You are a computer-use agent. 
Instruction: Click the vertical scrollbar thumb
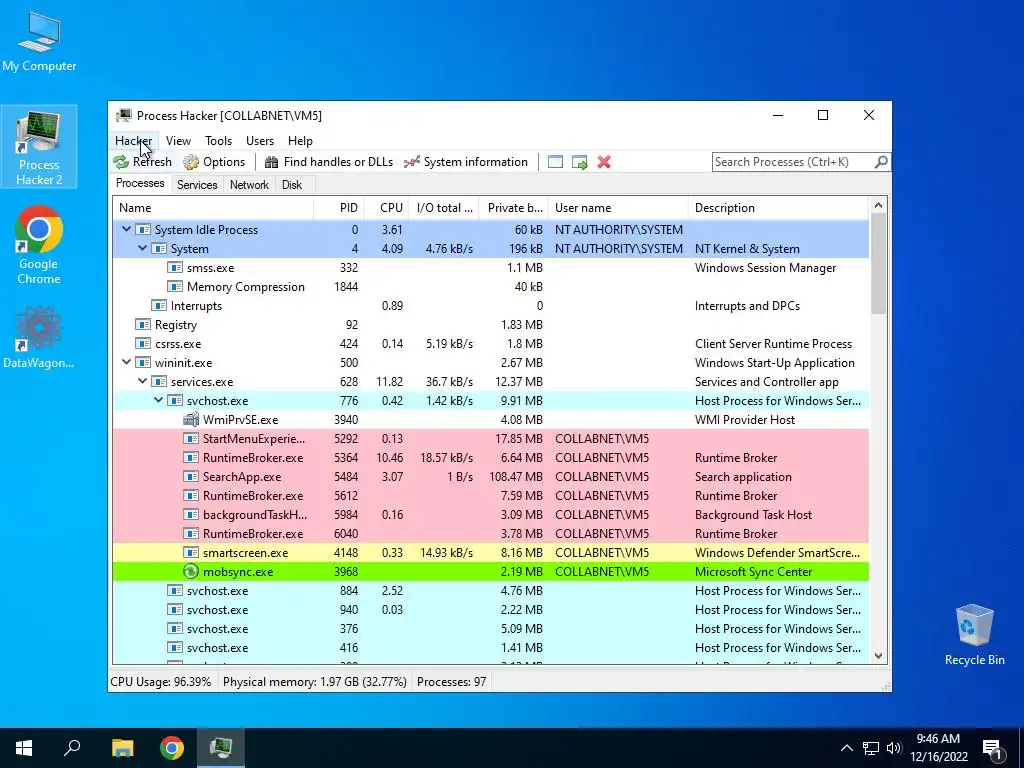(878, 264)
